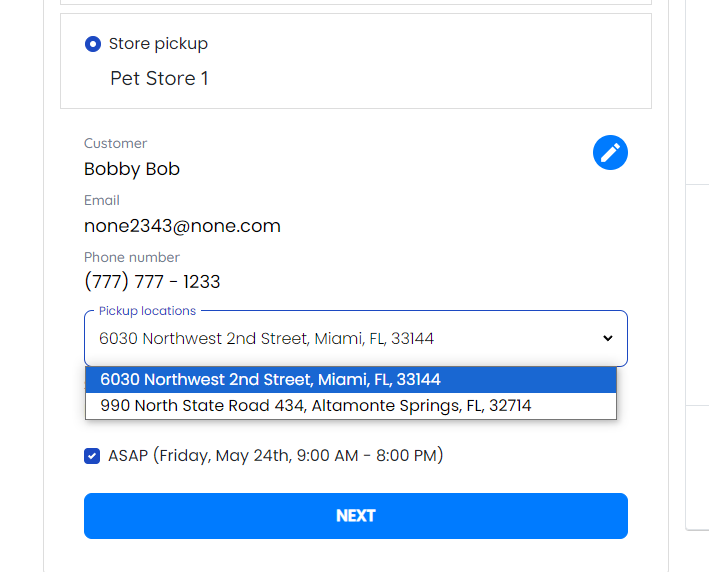Click the Pet Store 1 text

pyautogui.click(x=159, y=78)
